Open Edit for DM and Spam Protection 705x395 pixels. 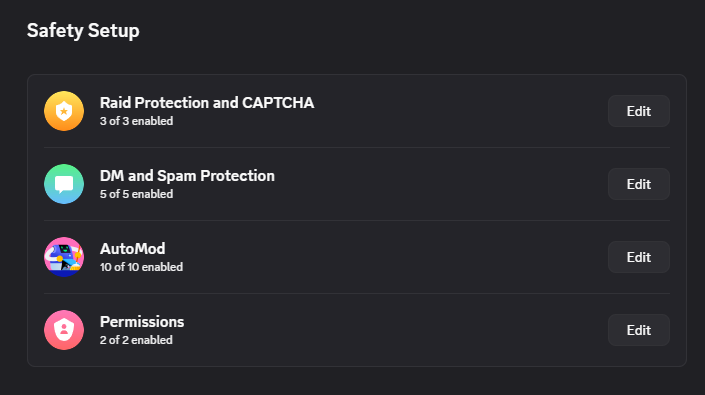pyautogui.click(x=638, y=184)
